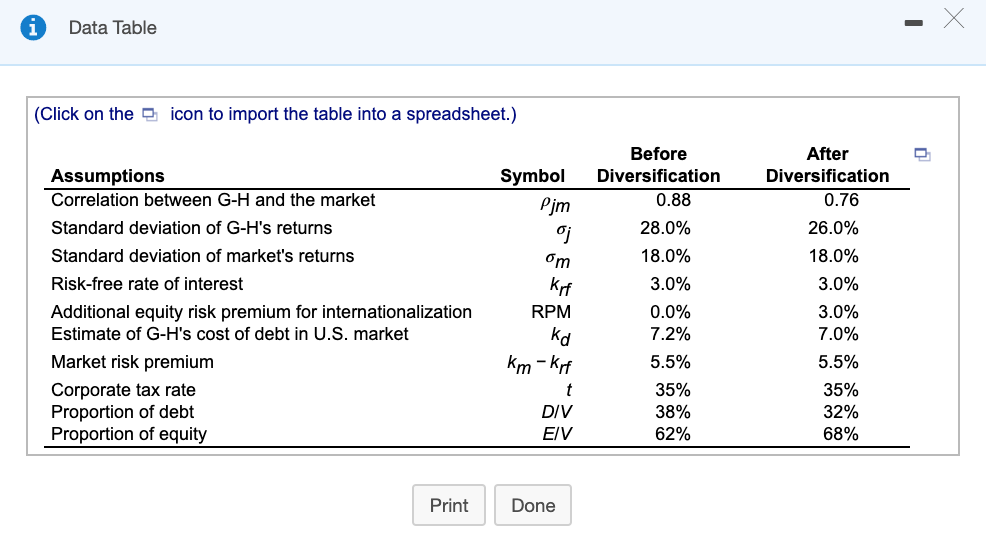
Task: Click the Data Table title text
Action: 112,28
